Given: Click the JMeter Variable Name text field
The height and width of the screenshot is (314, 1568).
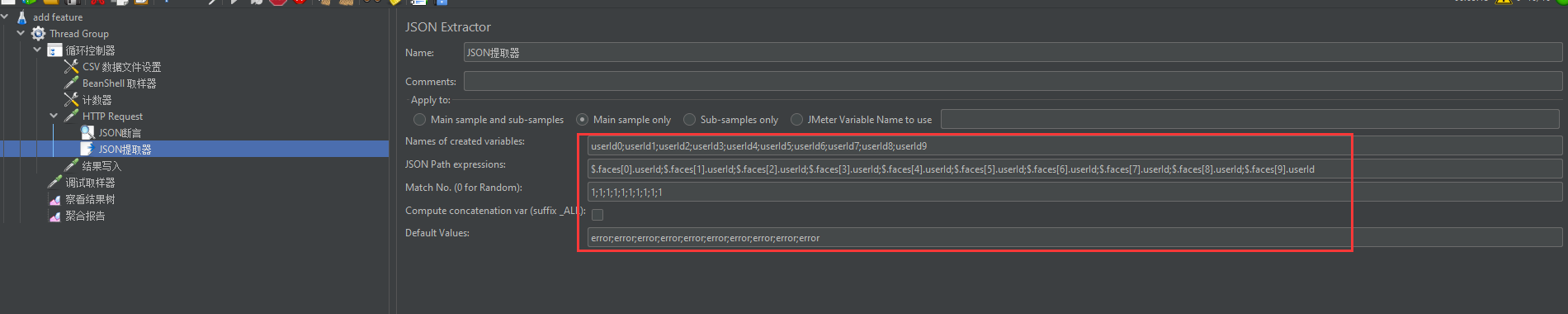Looking at the screenshot, I should tap(1250, 119).
